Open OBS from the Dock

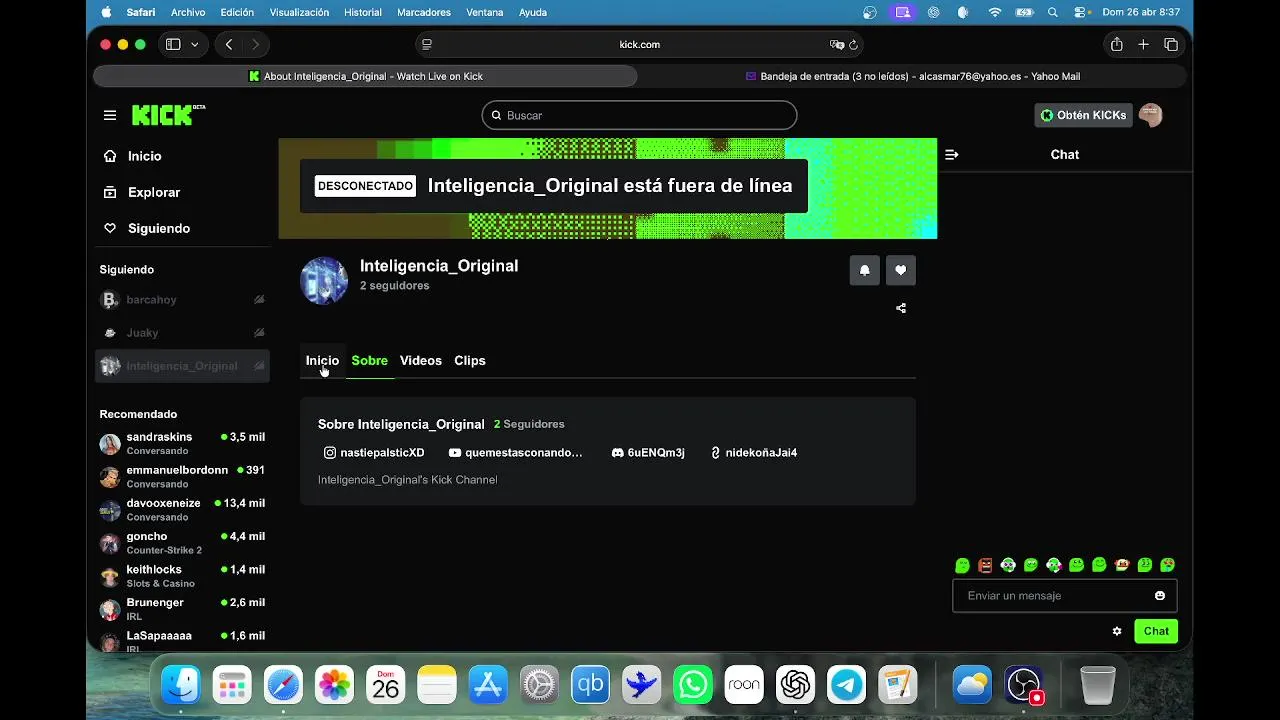[1024, 685]
